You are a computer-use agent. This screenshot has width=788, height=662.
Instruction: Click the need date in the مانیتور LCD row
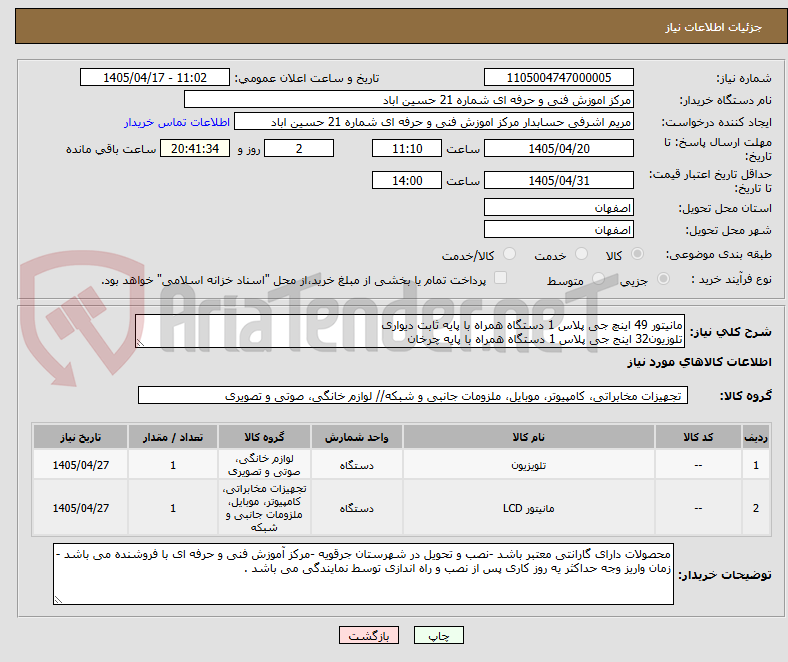tap(80, 508)
